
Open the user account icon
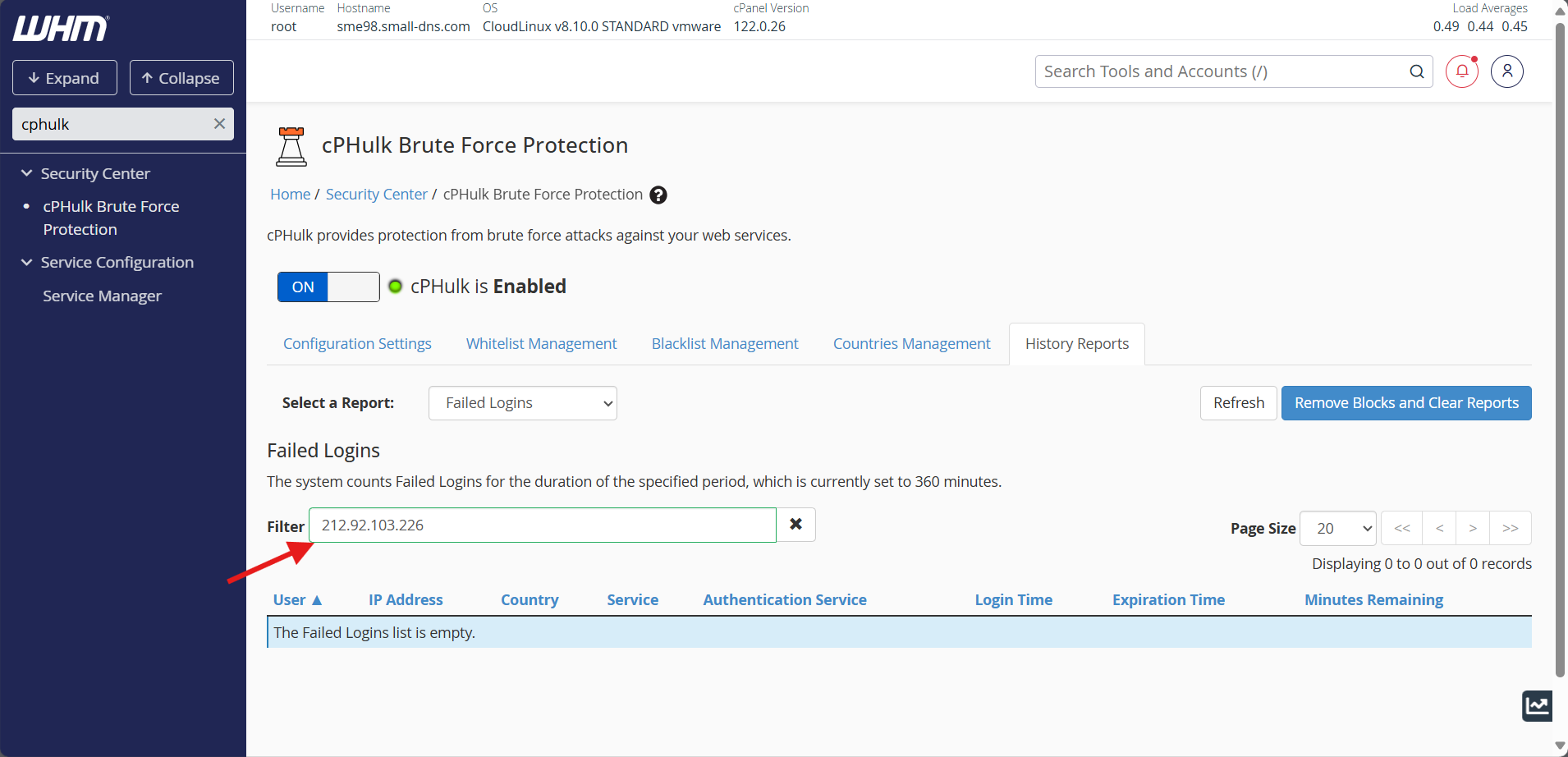1507,71
